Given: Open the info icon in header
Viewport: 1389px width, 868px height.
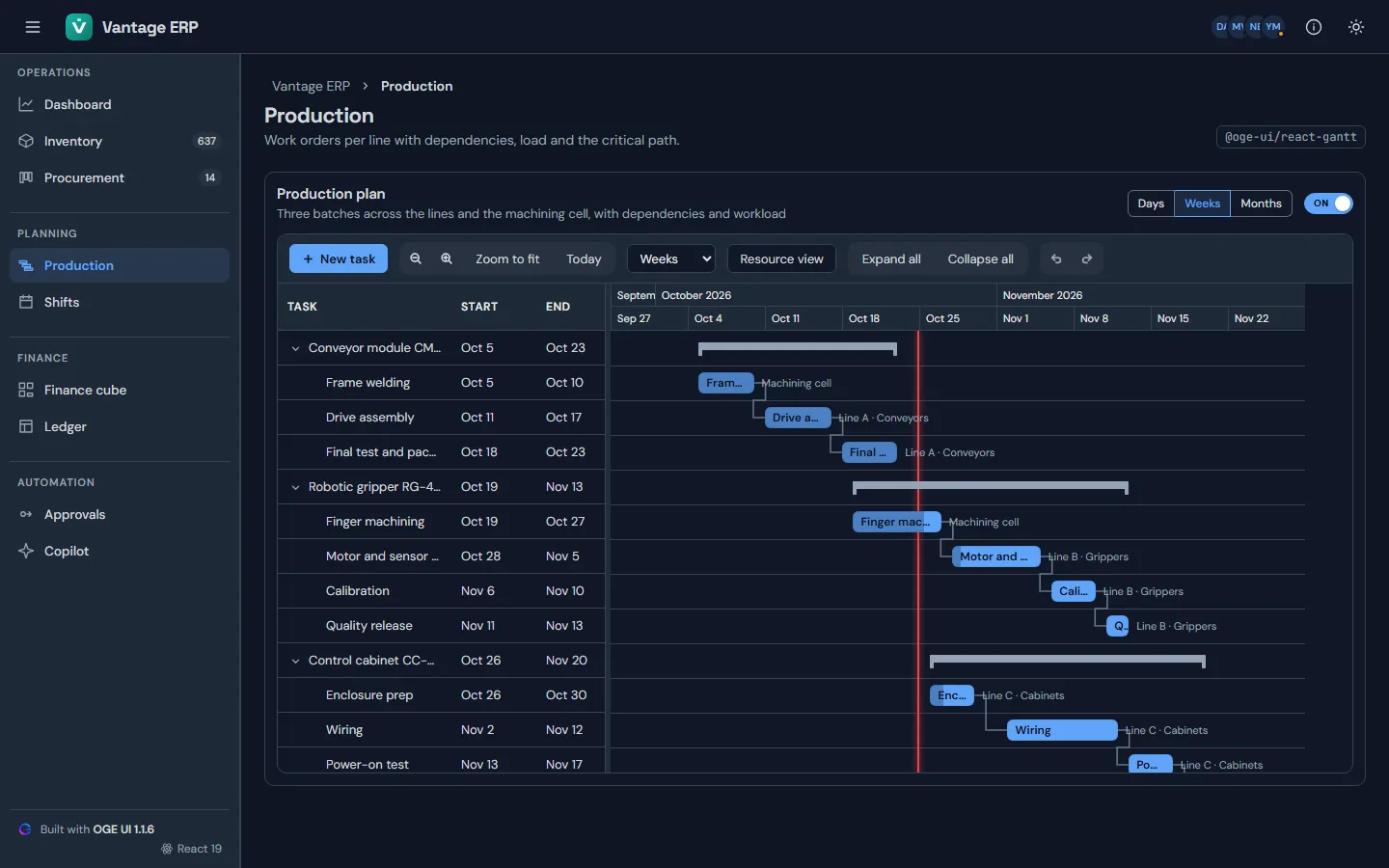Looking at the screenshot, I should click(1314, 27).
